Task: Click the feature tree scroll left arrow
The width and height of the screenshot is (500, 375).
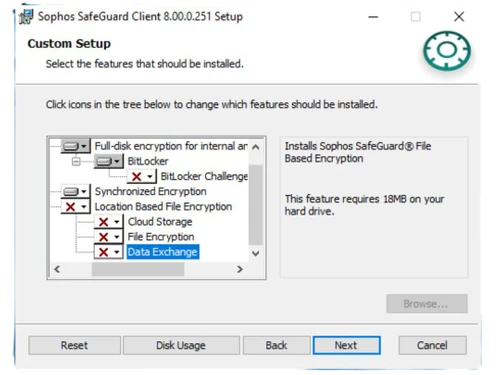Action: click(57, 269)
